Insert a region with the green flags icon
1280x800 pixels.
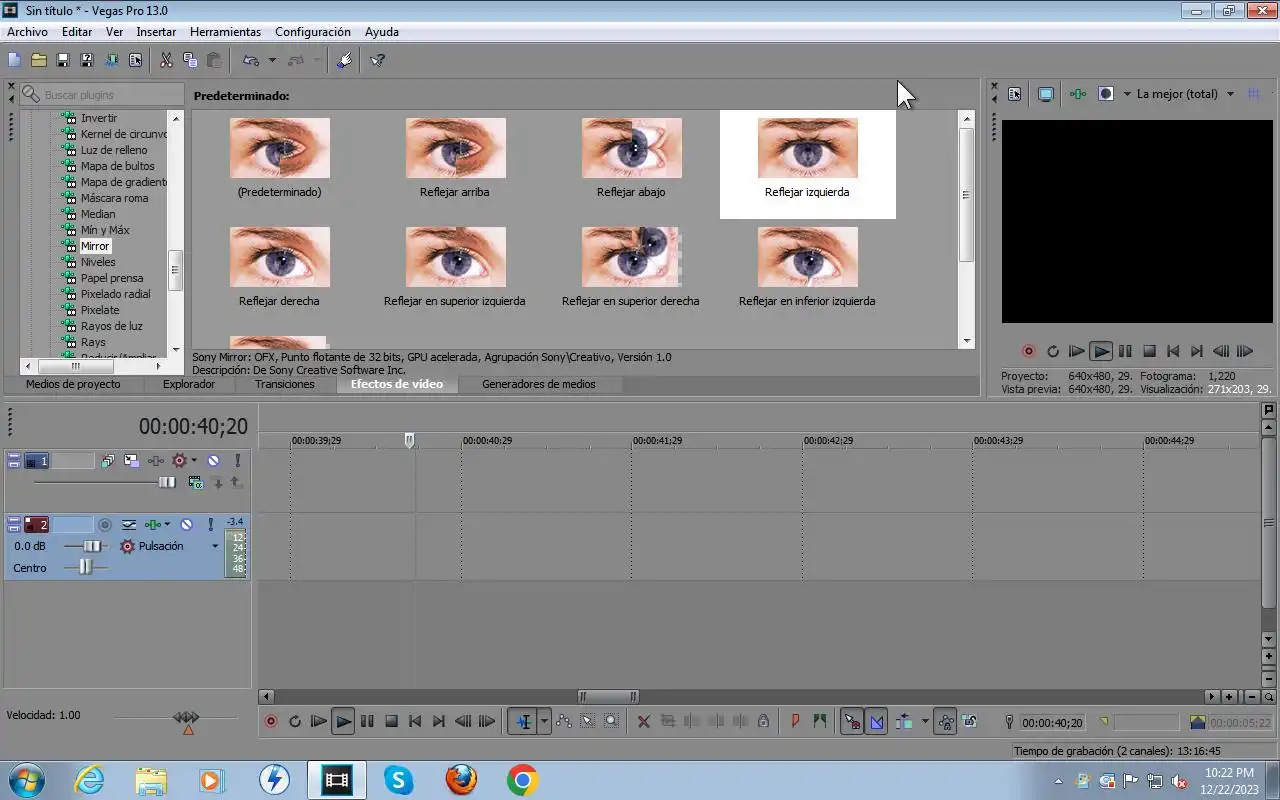point(820,721)
